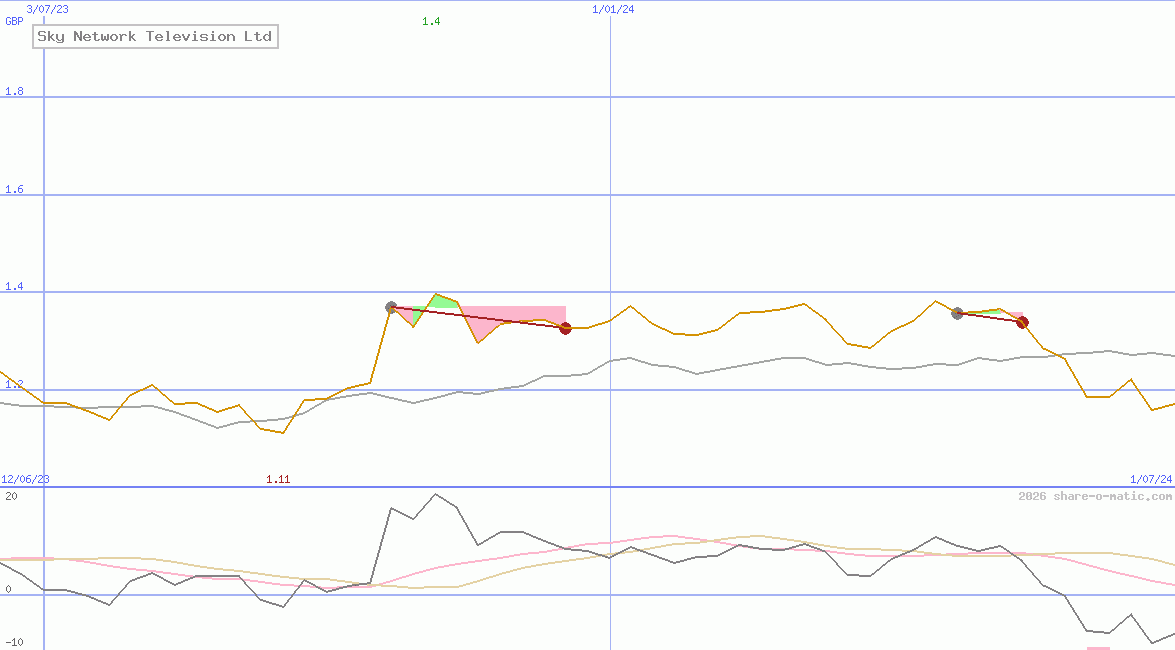Click the 3/07/23 date label
The width and height of the screenshot is (1175, 650).
coord(47,9)
